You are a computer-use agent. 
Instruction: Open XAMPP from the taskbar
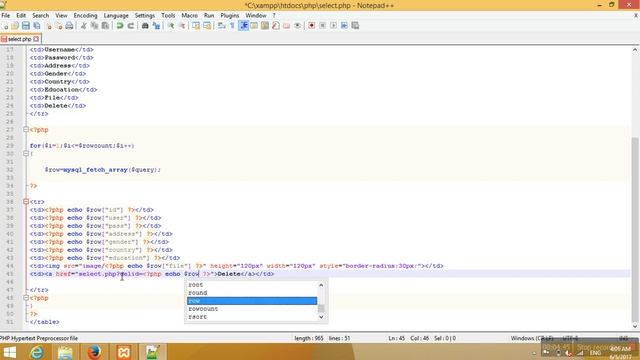click(x=124, y=352)
